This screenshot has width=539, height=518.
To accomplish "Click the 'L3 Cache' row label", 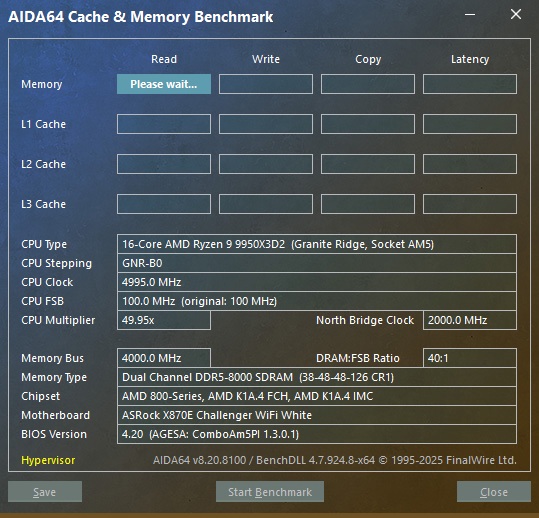I will pos(43,204).
